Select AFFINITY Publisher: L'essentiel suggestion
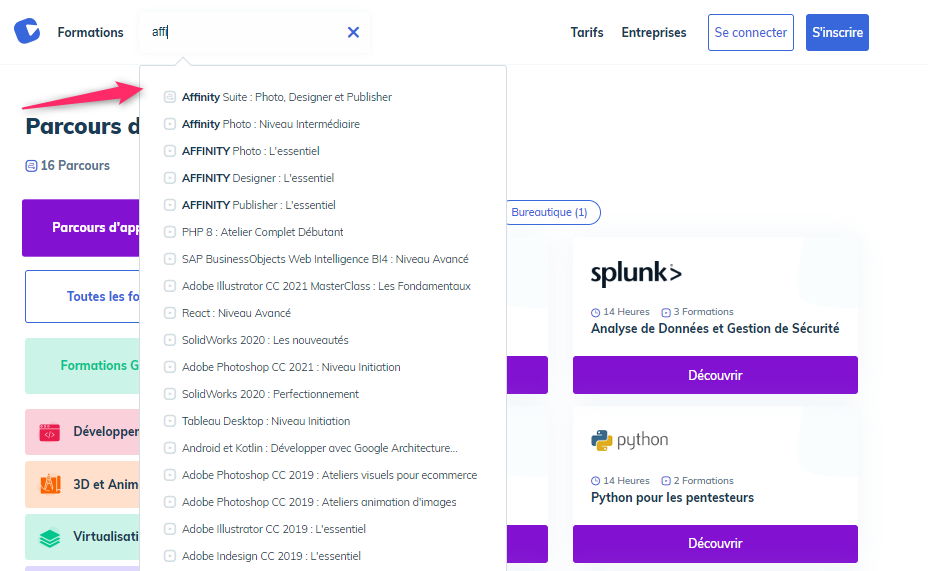Image resolution: width=928 pixels, height=571 pixels. (x=259, y=205)
